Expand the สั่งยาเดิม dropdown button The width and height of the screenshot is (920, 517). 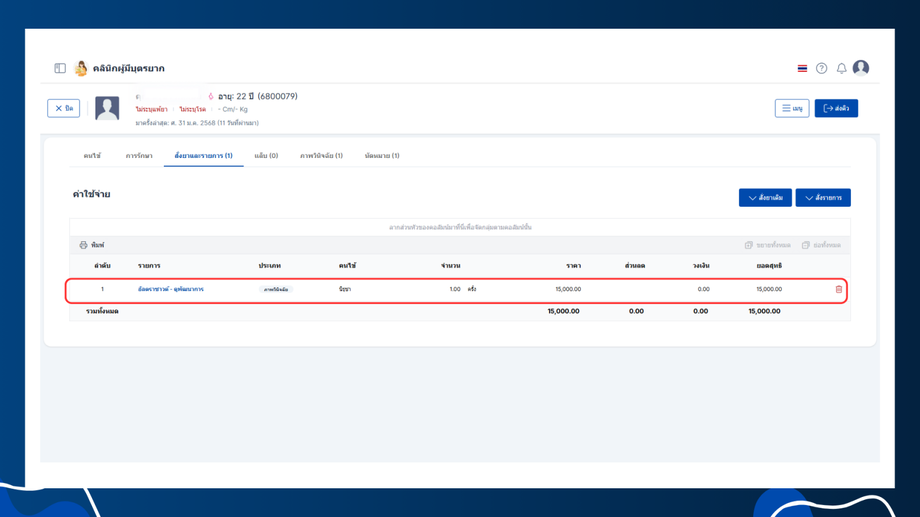click(x=765, y=198)
